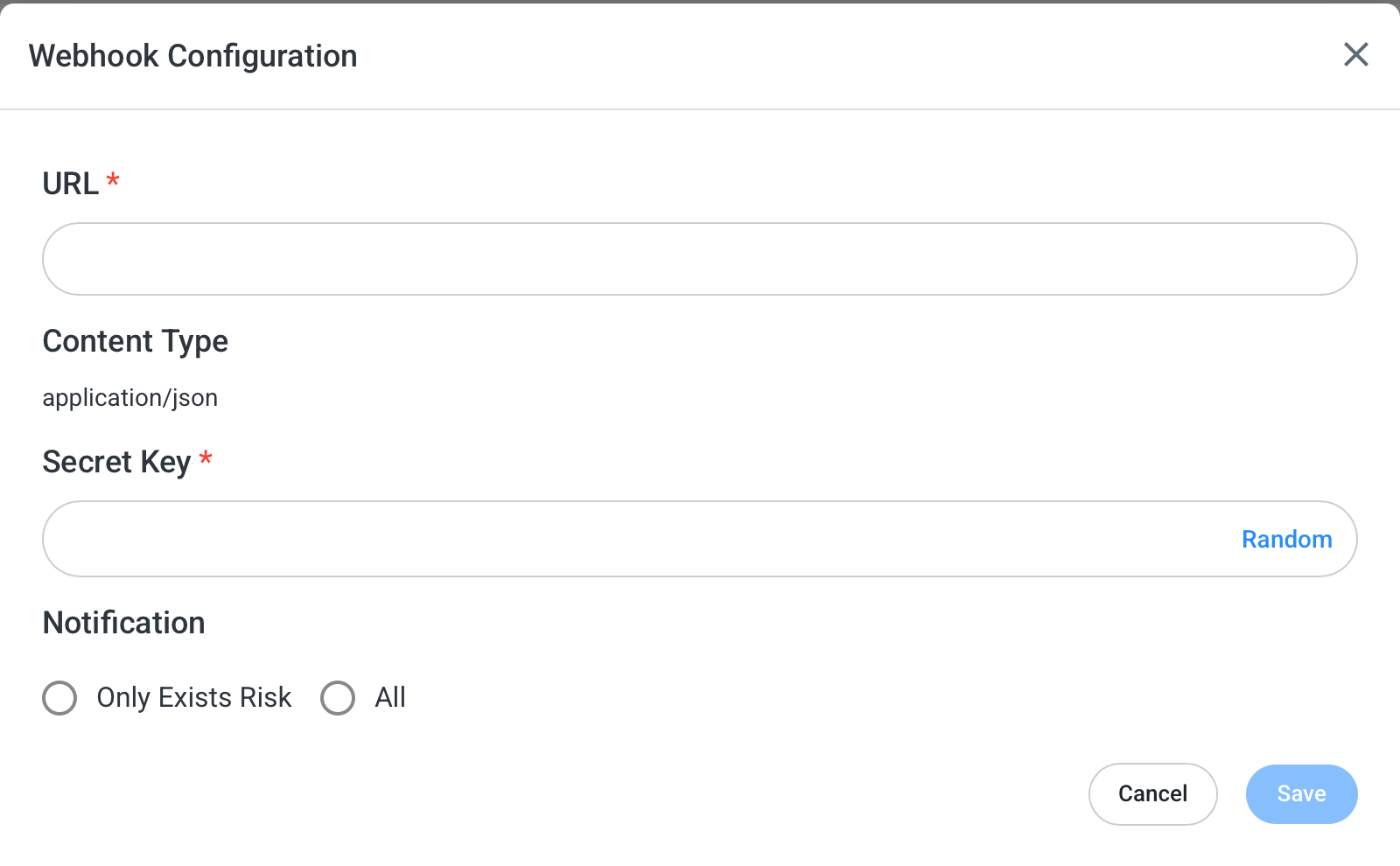Select the Only Exists Risk radio circle
The width and height of the screenshot is (1400, 866).
(59, 698)
